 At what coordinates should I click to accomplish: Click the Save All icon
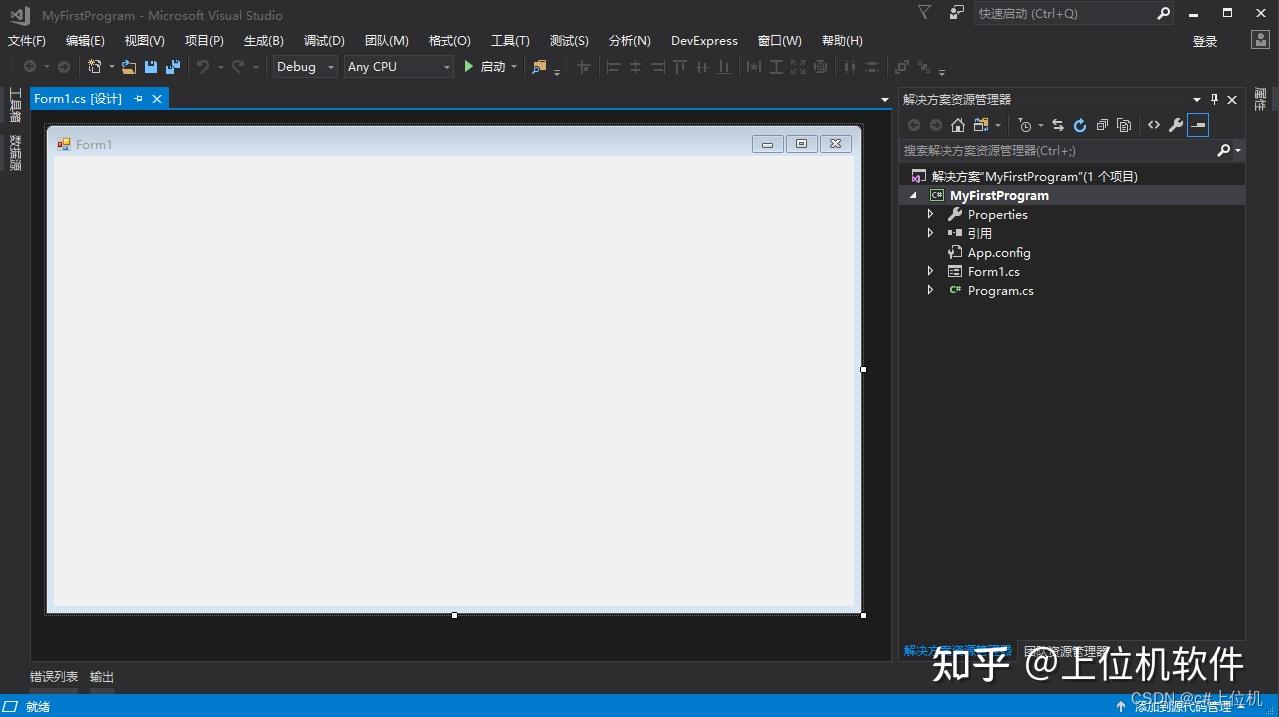[x=173, y=67]
